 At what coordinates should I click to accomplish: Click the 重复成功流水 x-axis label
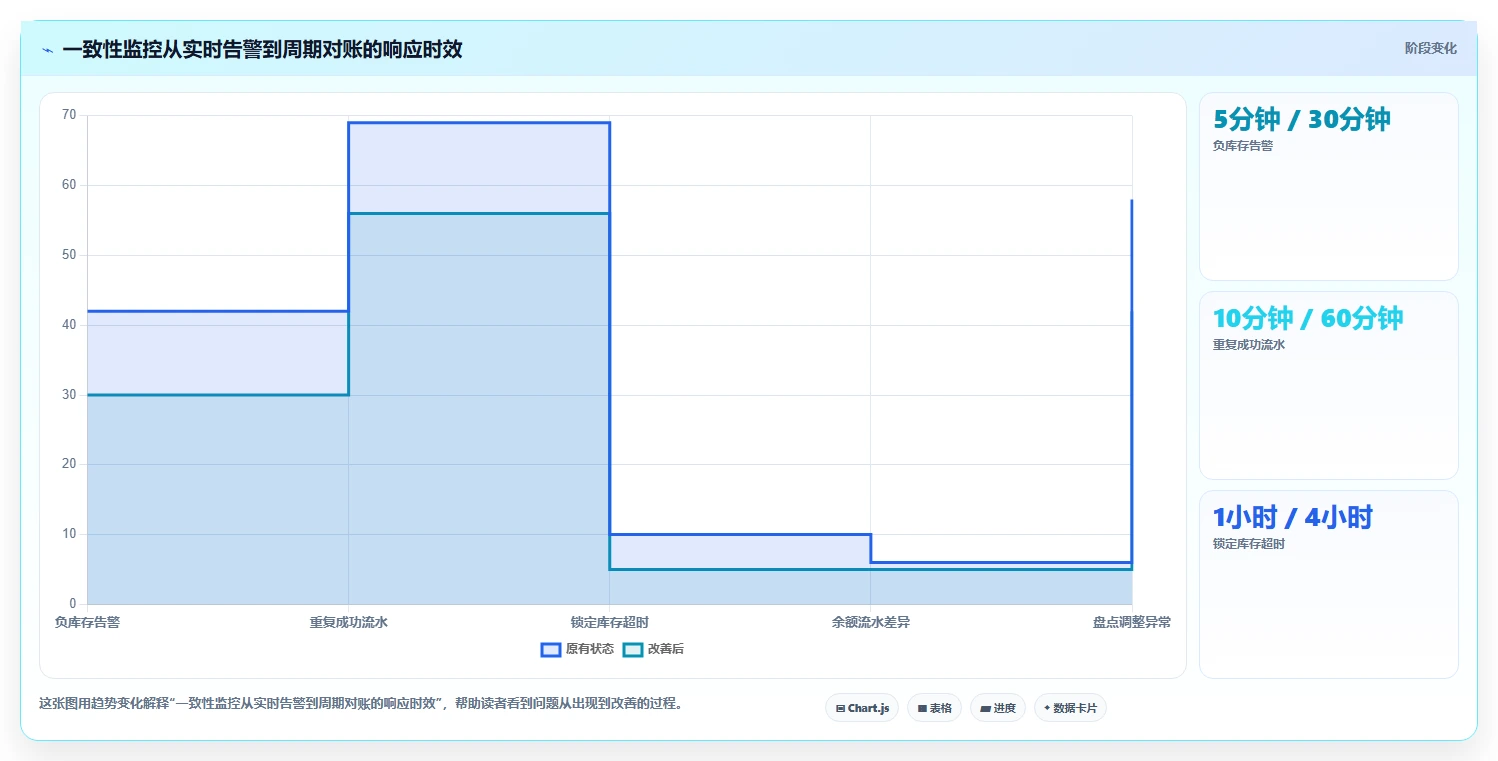(x=348, y=622)
